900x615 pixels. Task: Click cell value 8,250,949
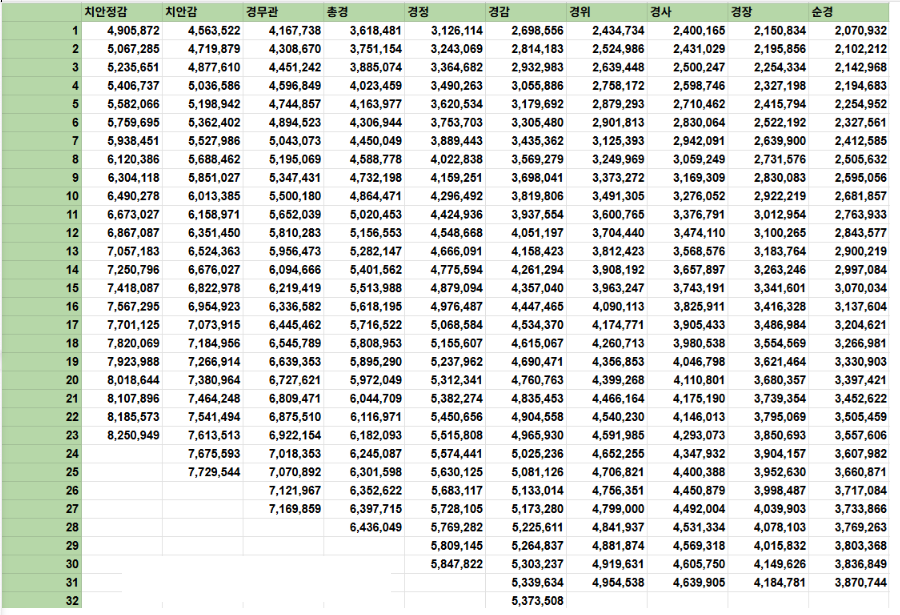point(133,435)
